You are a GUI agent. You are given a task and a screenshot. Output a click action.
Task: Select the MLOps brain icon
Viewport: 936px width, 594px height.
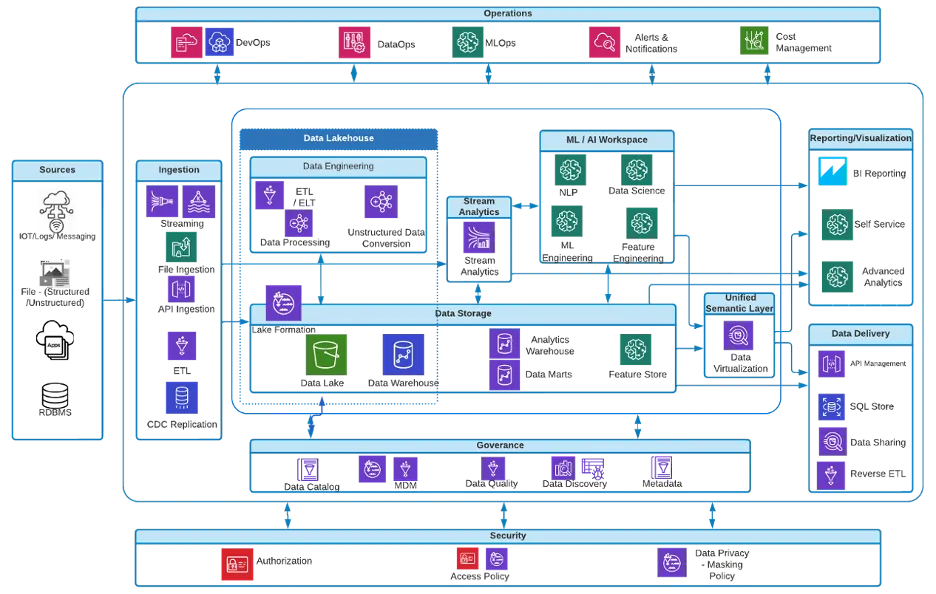click(467, 42)
